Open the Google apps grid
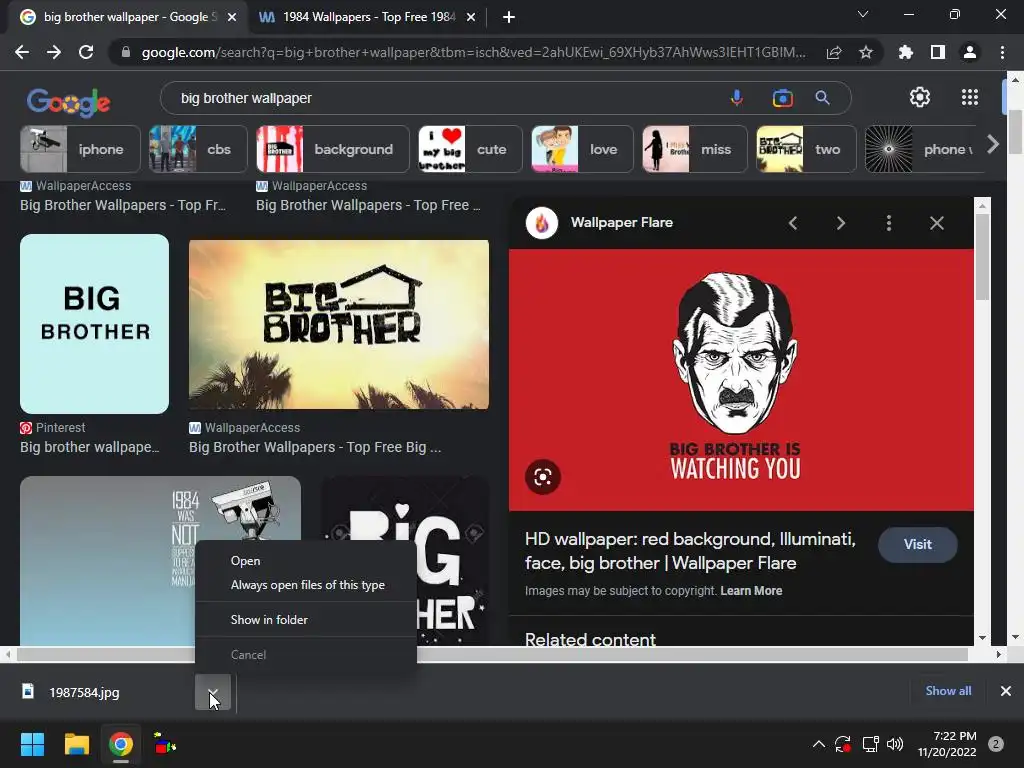 coord(970,97)
